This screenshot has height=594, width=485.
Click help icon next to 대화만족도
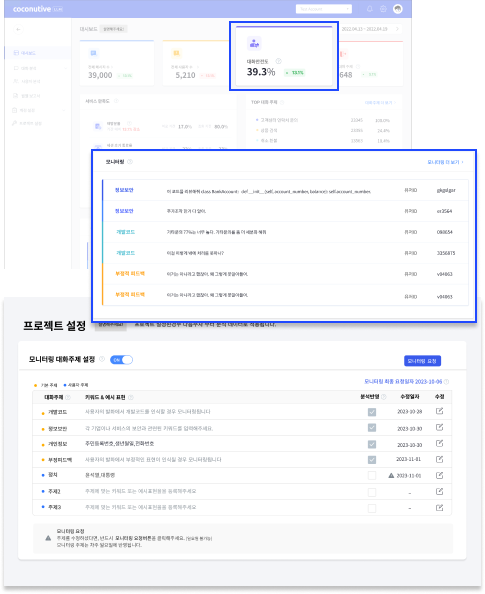pyautogui.click(x=278, y=61)
